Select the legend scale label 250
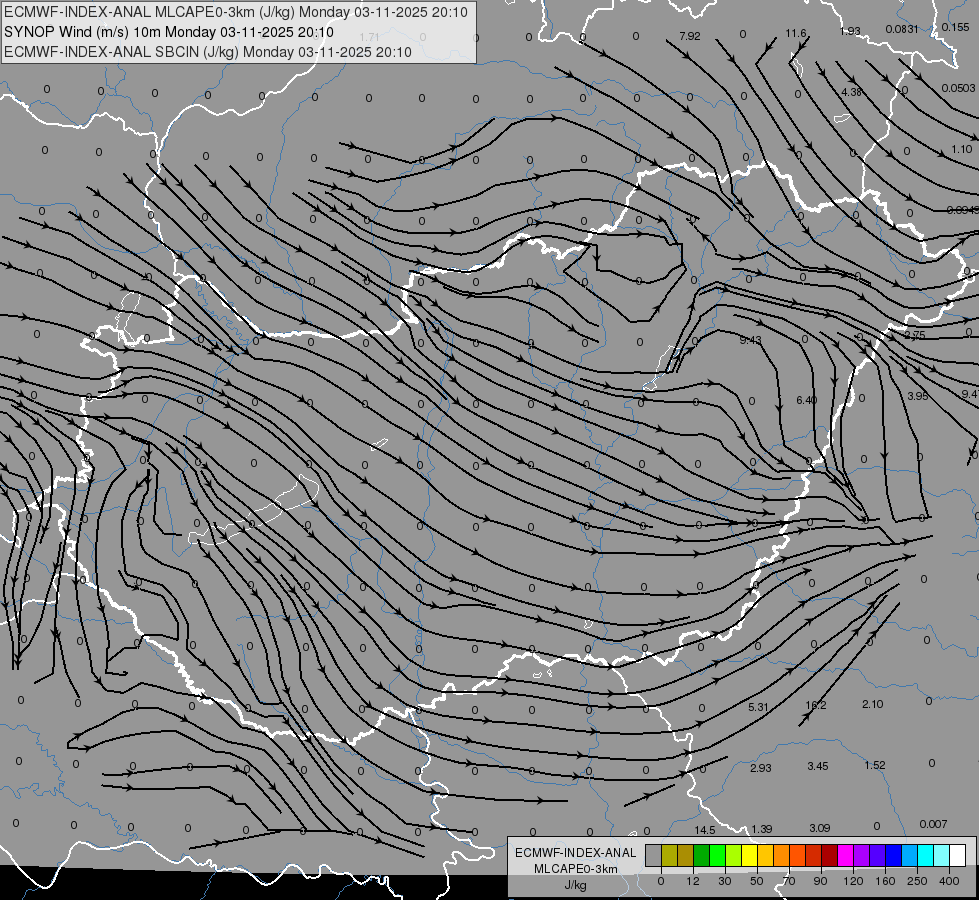 [917, 881]
